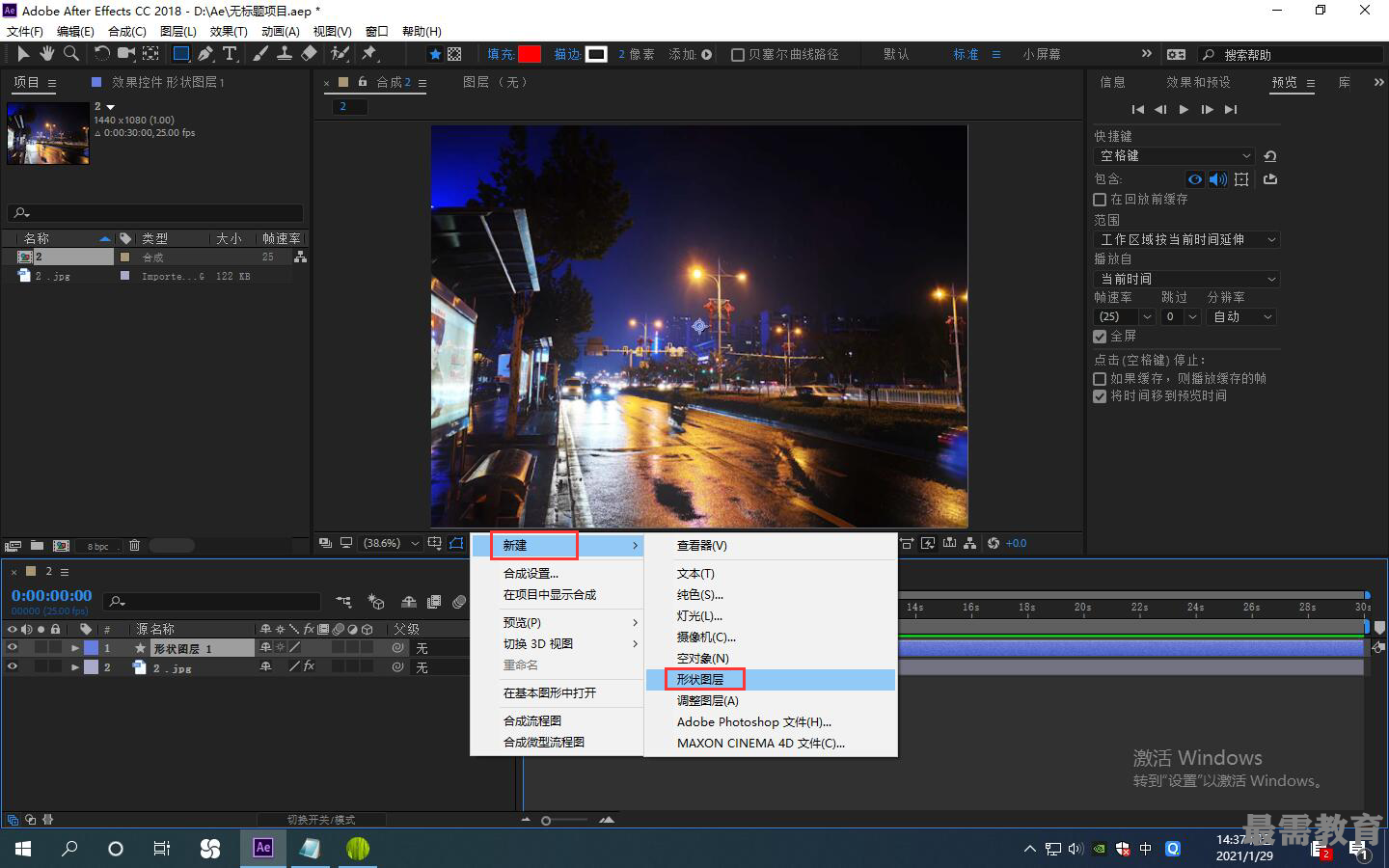Hide the 形状图层 1 layer with eye icon
This screenshot has width=1389, height=868.
(13, 648)
